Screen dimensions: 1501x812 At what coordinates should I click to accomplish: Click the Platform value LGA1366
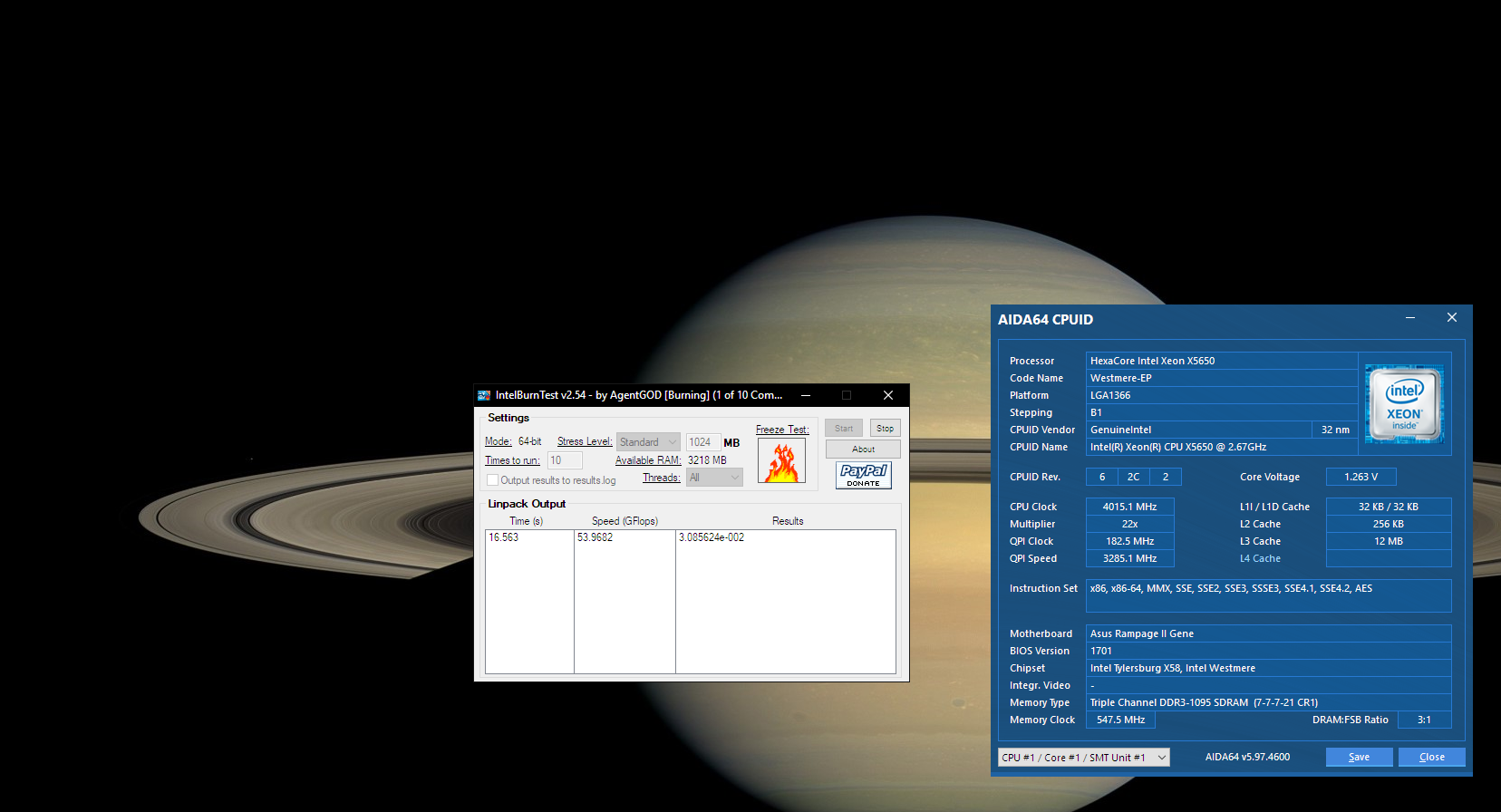(x=1221, y=395)
